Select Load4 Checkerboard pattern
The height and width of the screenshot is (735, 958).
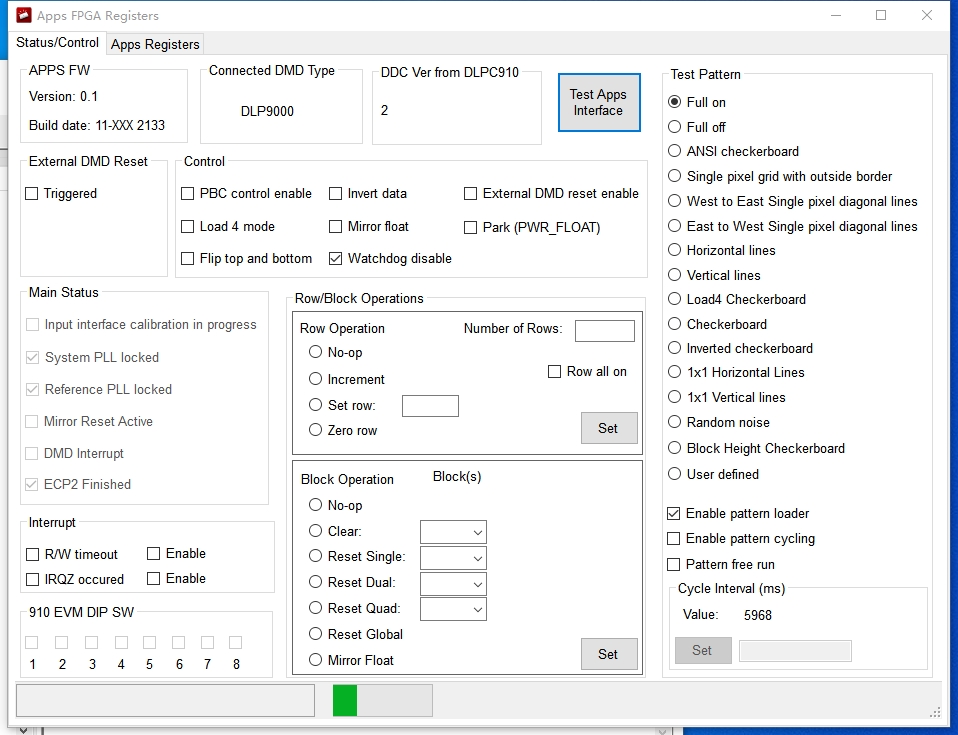pyautogui.click(x=675, y=299)
